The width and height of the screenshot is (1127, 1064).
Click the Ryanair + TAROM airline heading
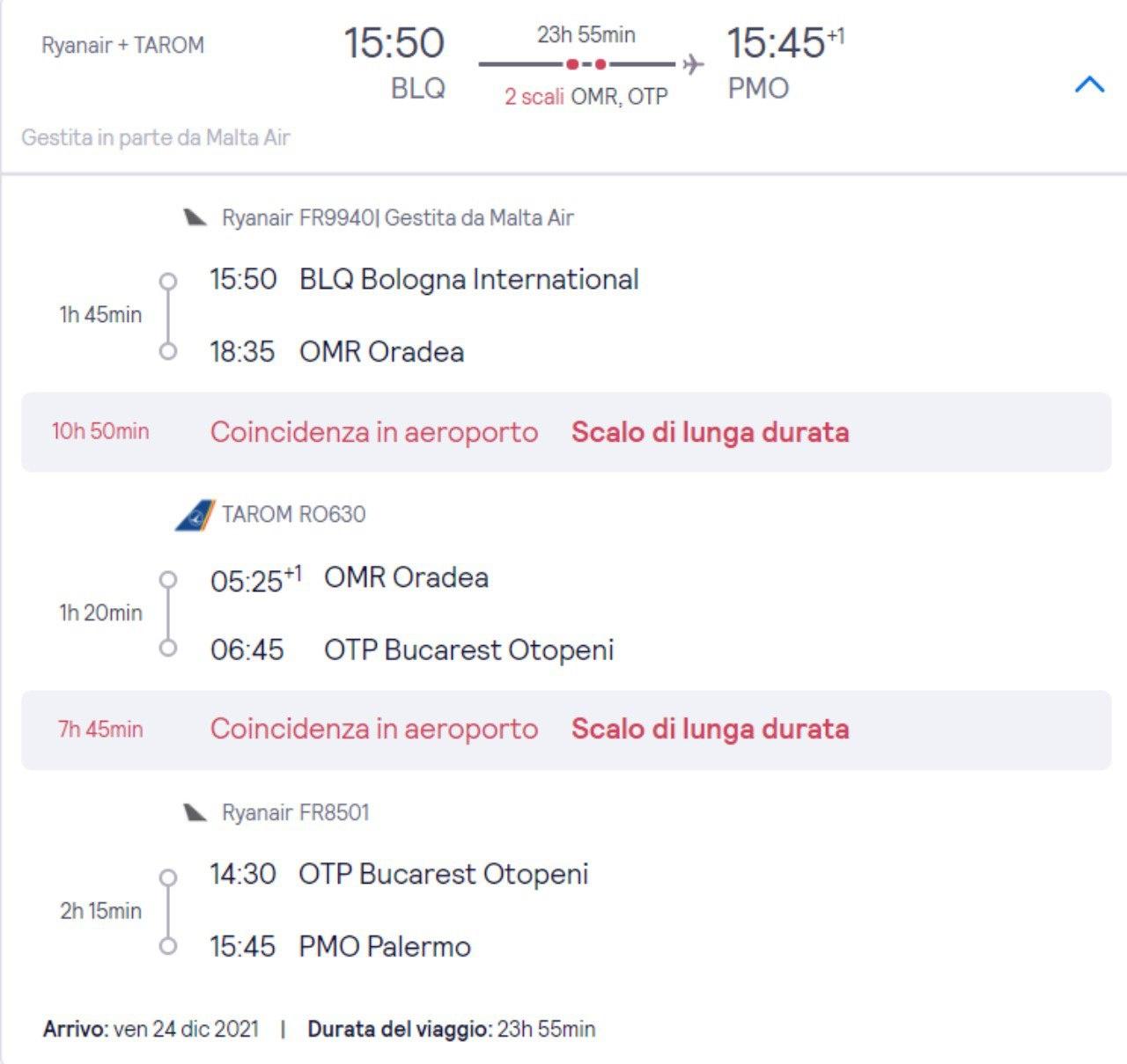123,45
